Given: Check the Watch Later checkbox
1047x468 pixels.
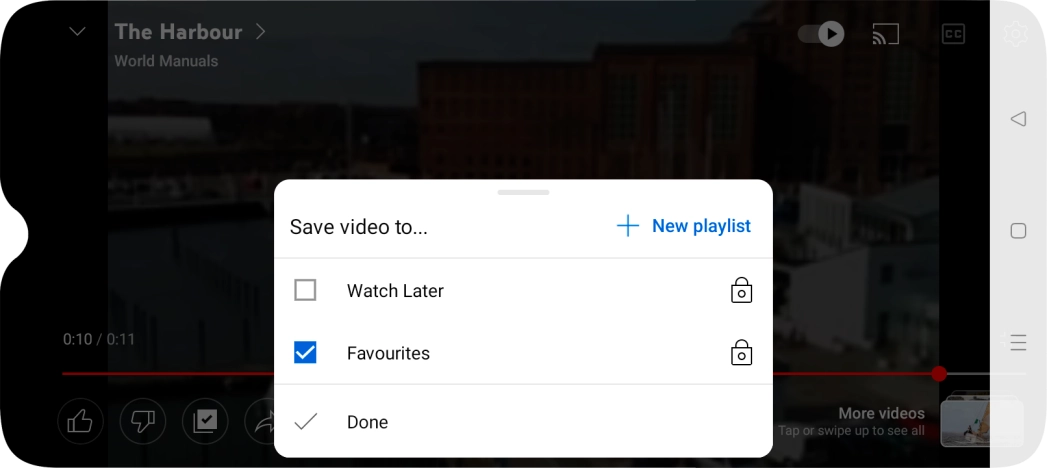Looking at the screenshot, I should click(305, 290).
